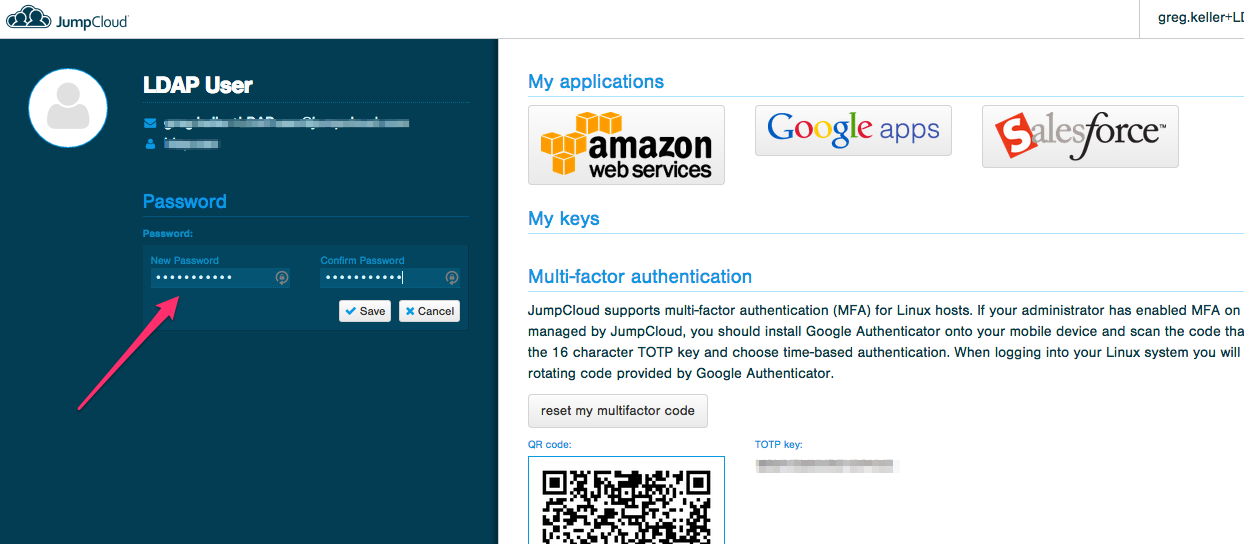The image size is (1244, 544).
Task: Click the QR code image
Action: pyautogui.click(x=626, y=500)
